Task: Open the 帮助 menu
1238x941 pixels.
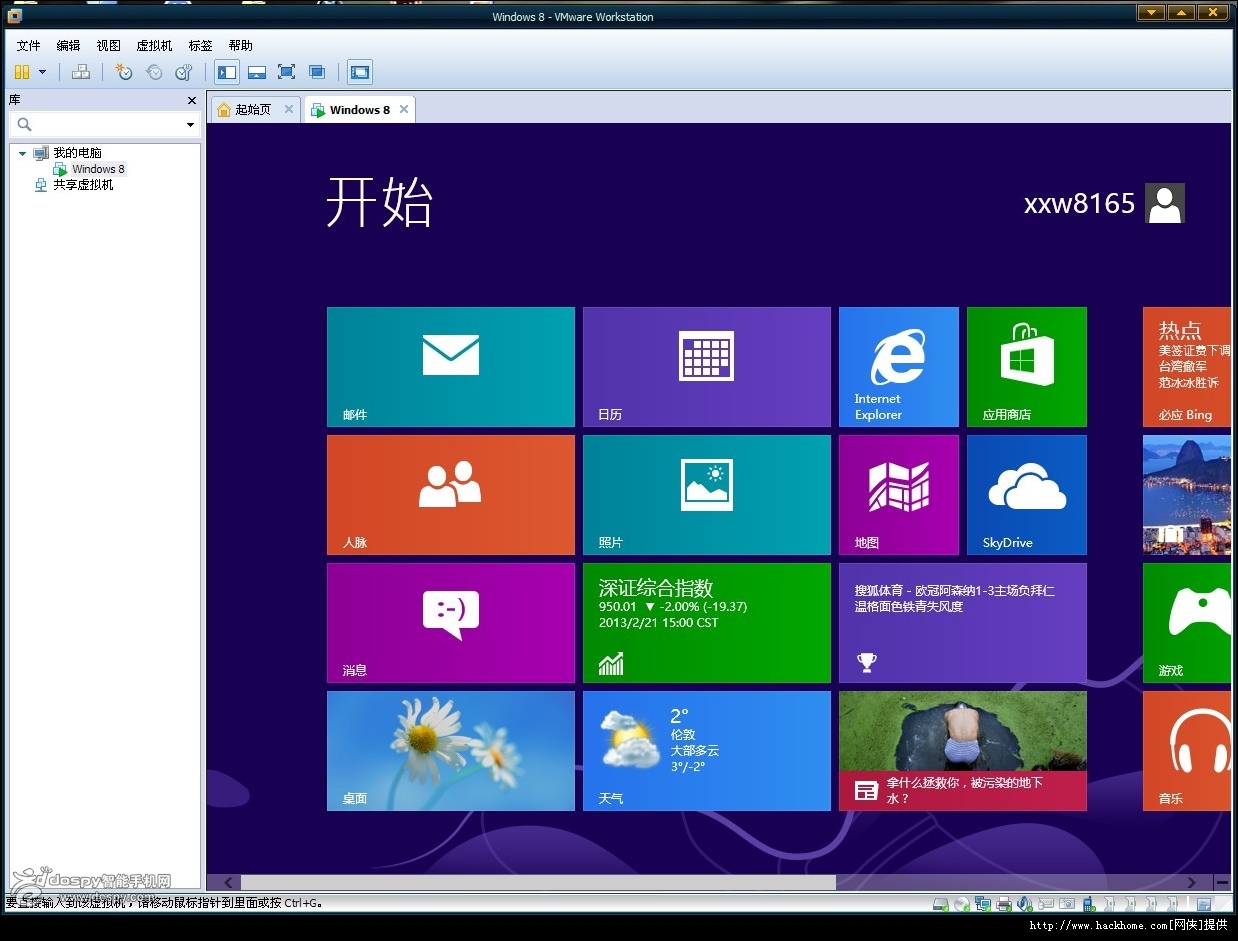Action: (x=241, y=46)
